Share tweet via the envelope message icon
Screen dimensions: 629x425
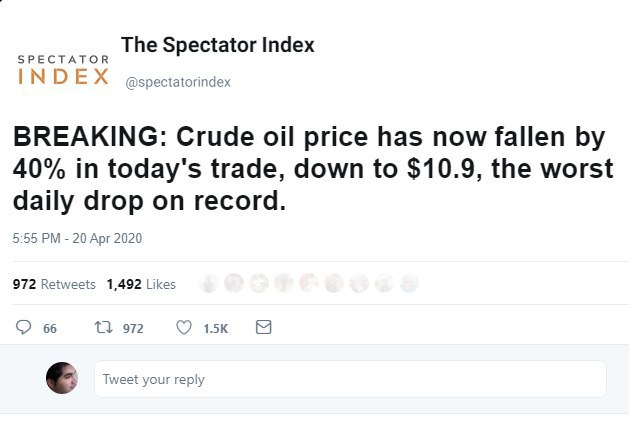264,328
